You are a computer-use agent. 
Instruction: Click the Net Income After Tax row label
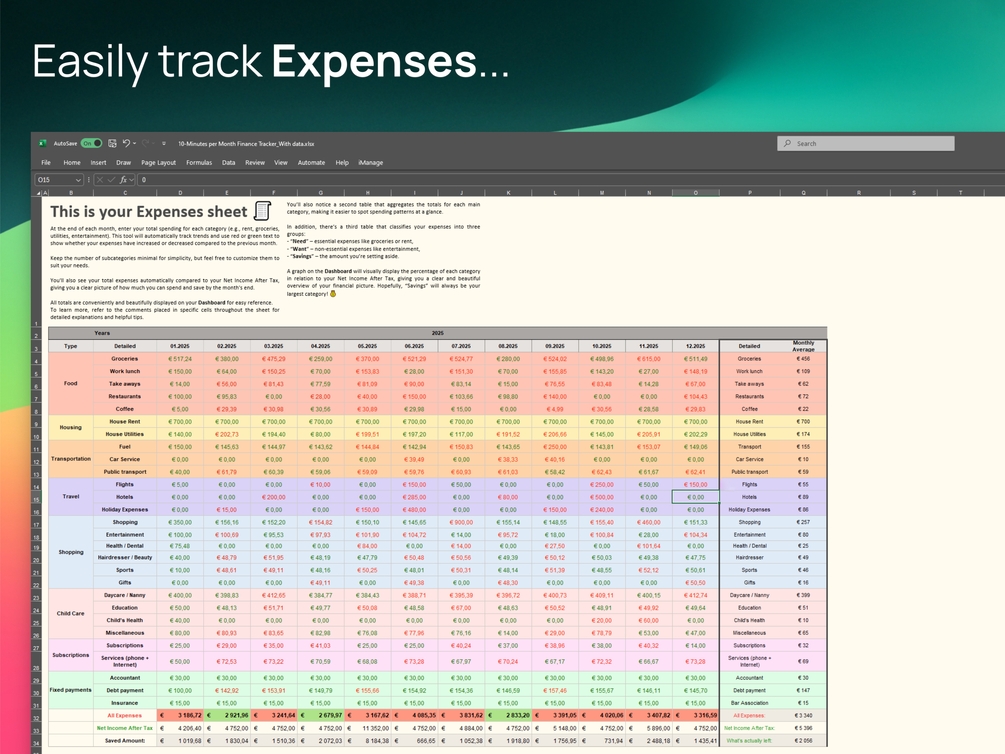pos(124,728)
